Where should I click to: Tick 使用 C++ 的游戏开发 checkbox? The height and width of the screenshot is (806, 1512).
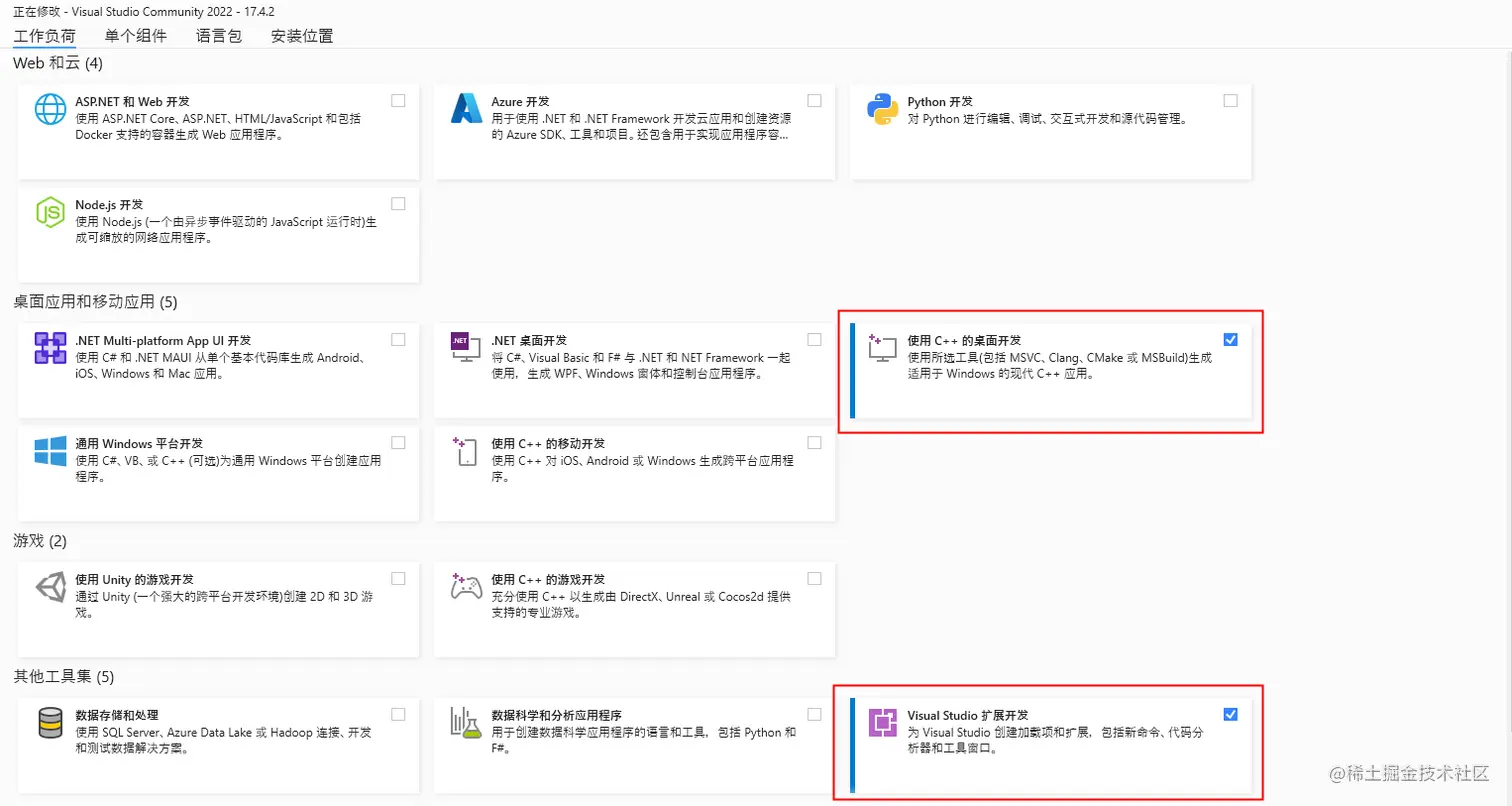pyautogui.click(x=814, y=578)
